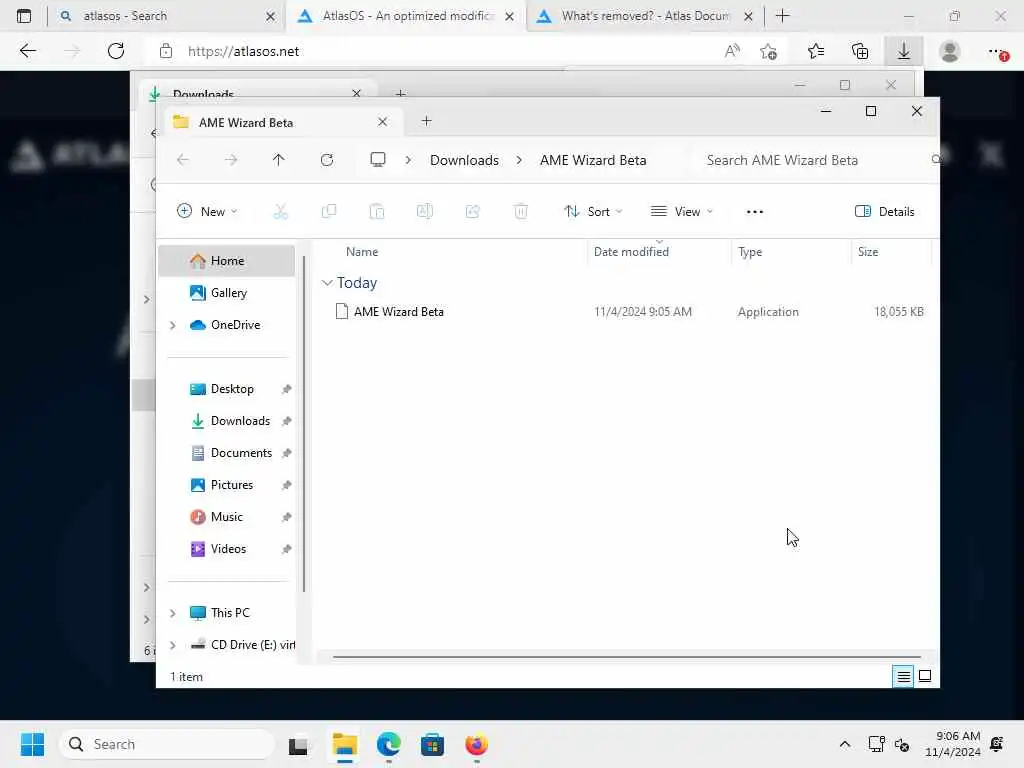Image resolution: width=1024 pixels, height=768 pixels.
Task: Open the Edge Downloads arrow icon
Action: point(904,51)
